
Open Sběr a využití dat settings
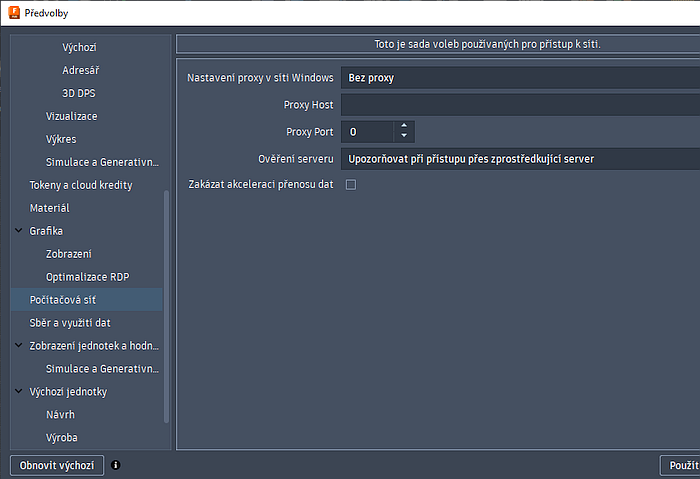click(70, 323)
